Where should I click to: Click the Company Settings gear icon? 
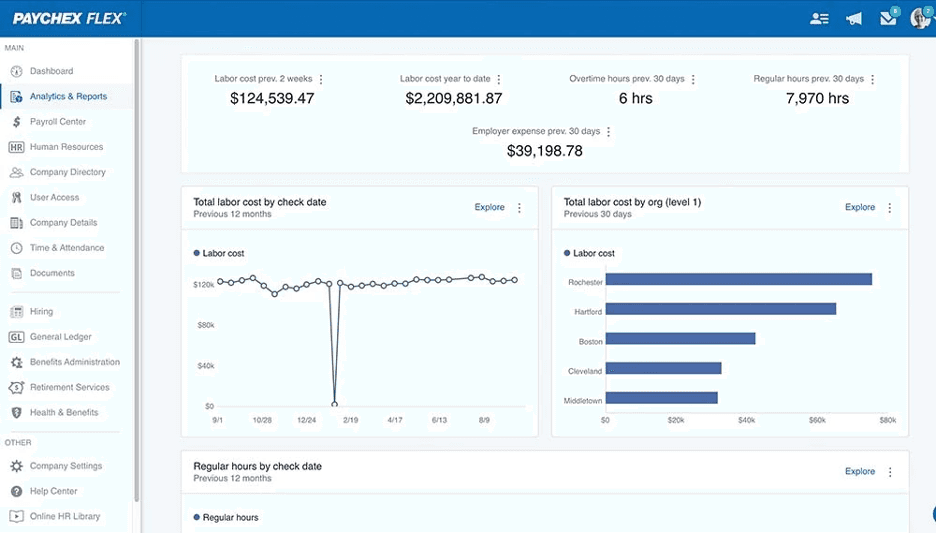click(16, 466)
